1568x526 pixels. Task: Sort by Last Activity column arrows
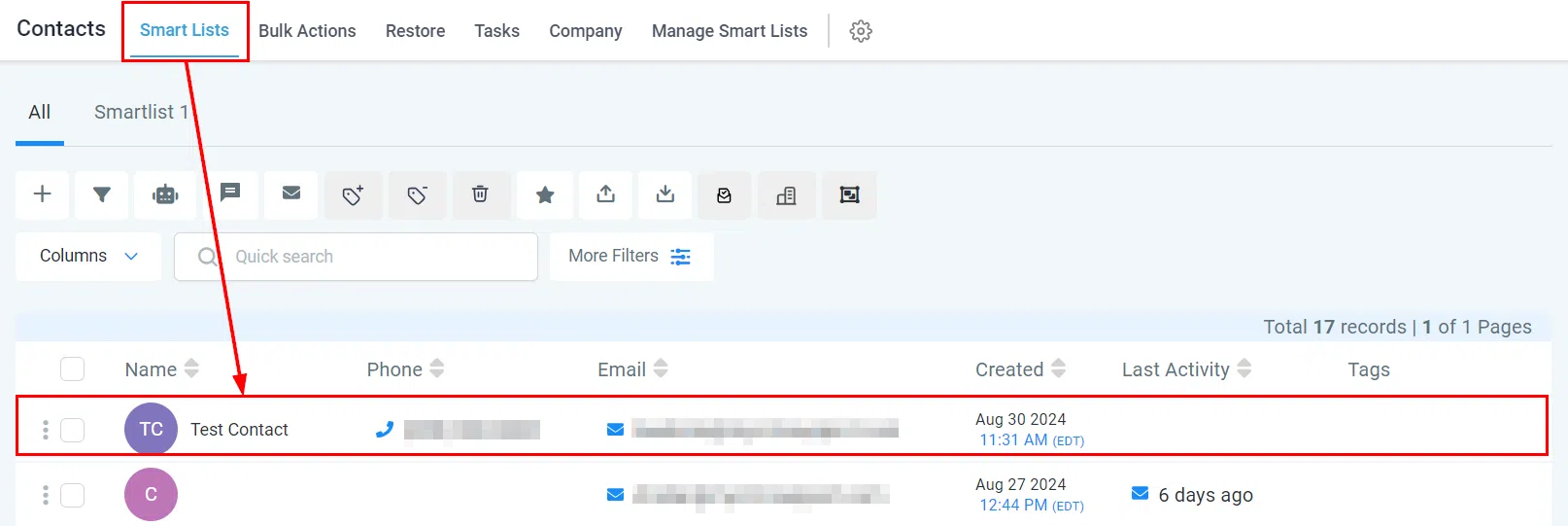coord(1244,368)
